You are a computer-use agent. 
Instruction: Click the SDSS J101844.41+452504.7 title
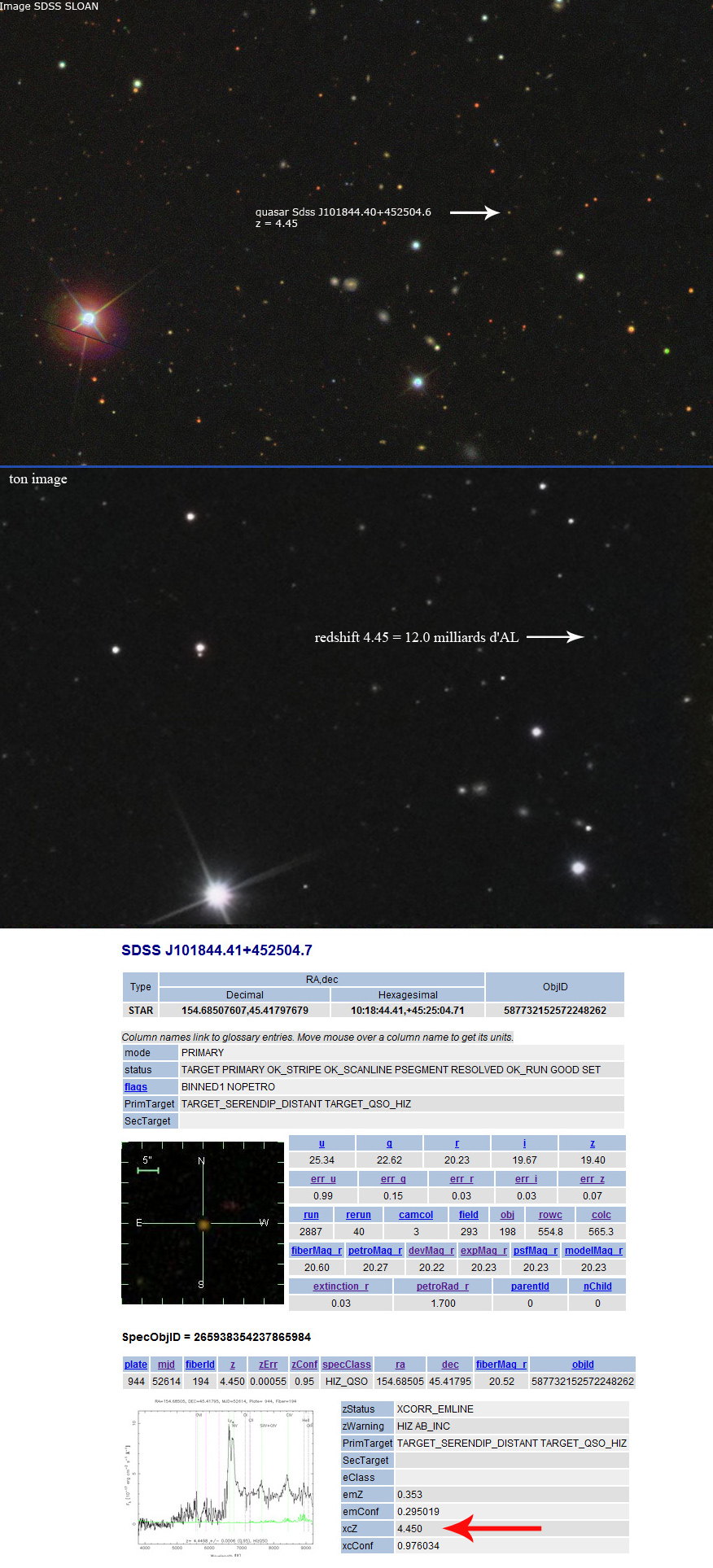217,950
